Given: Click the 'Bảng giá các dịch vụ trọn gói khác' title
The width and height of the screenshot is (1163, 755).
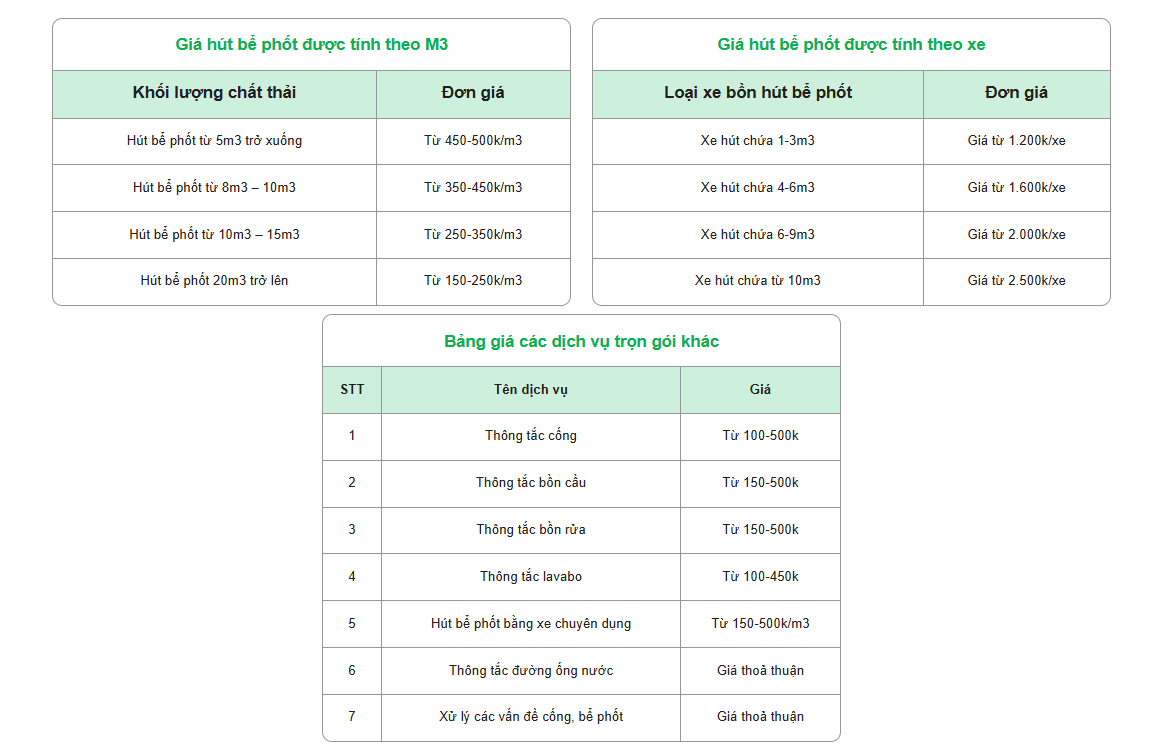Looking at the screenshot, I should point(581,342).
